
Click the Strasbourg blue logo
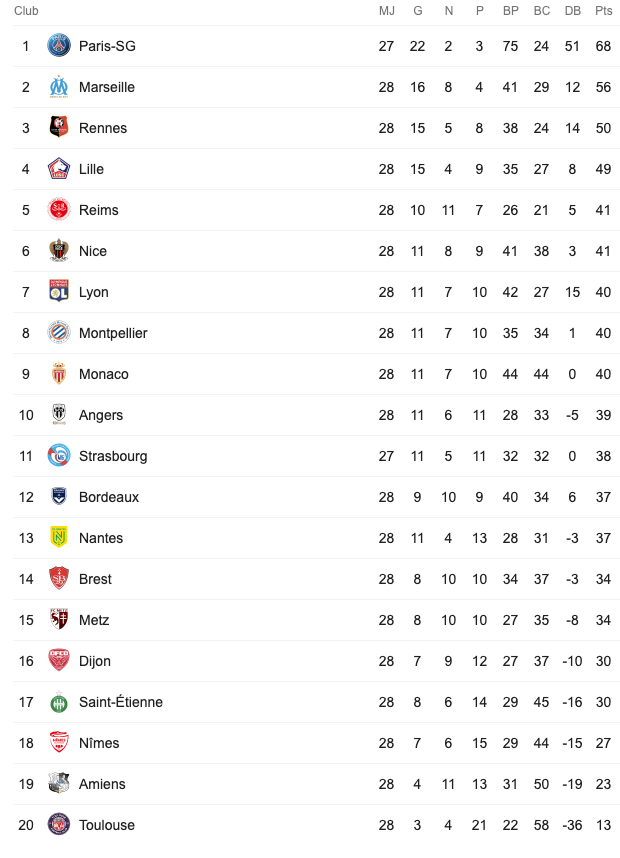(x=59, y=456)
